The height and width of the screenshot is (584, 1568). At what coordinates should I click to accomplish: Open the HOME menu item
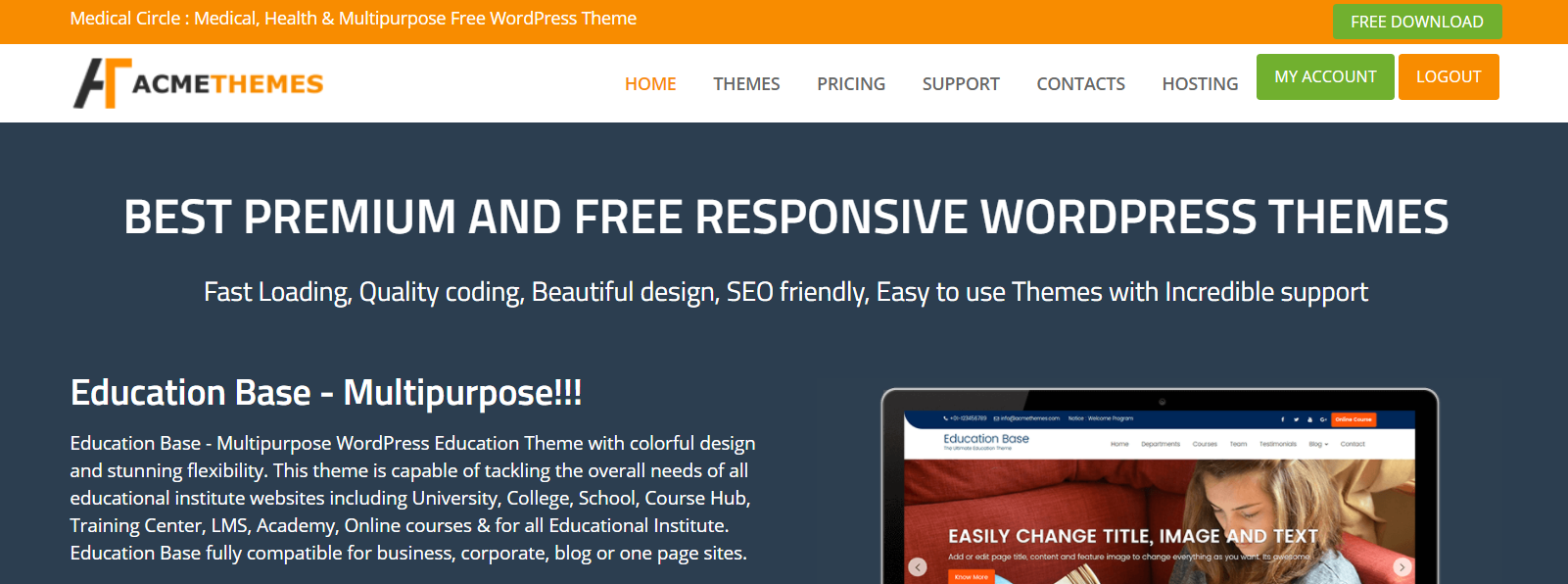[650, 84]
